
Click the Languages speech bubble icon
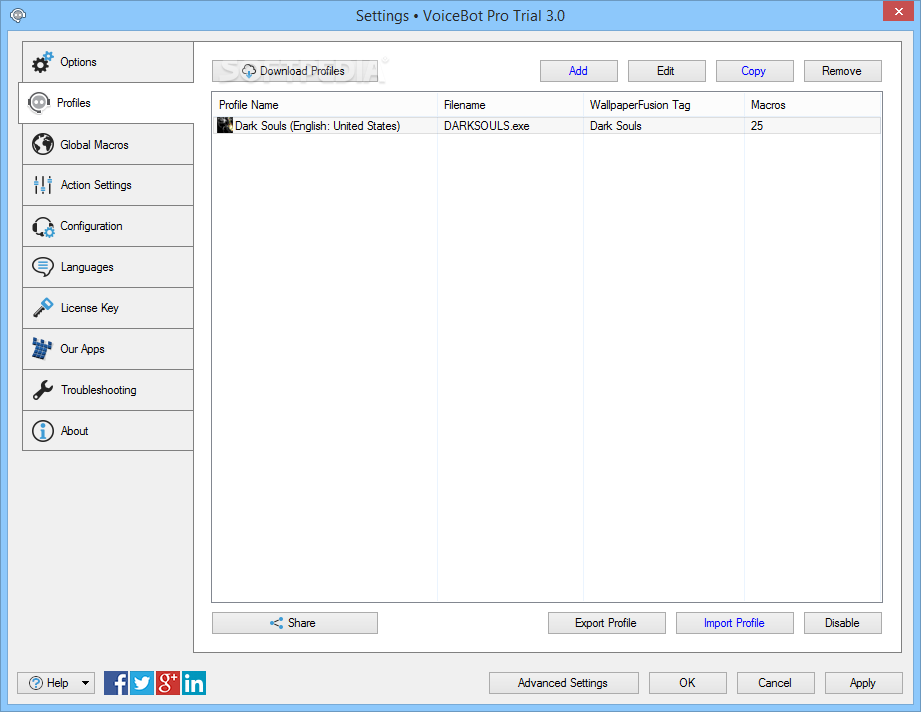point(43,267)
